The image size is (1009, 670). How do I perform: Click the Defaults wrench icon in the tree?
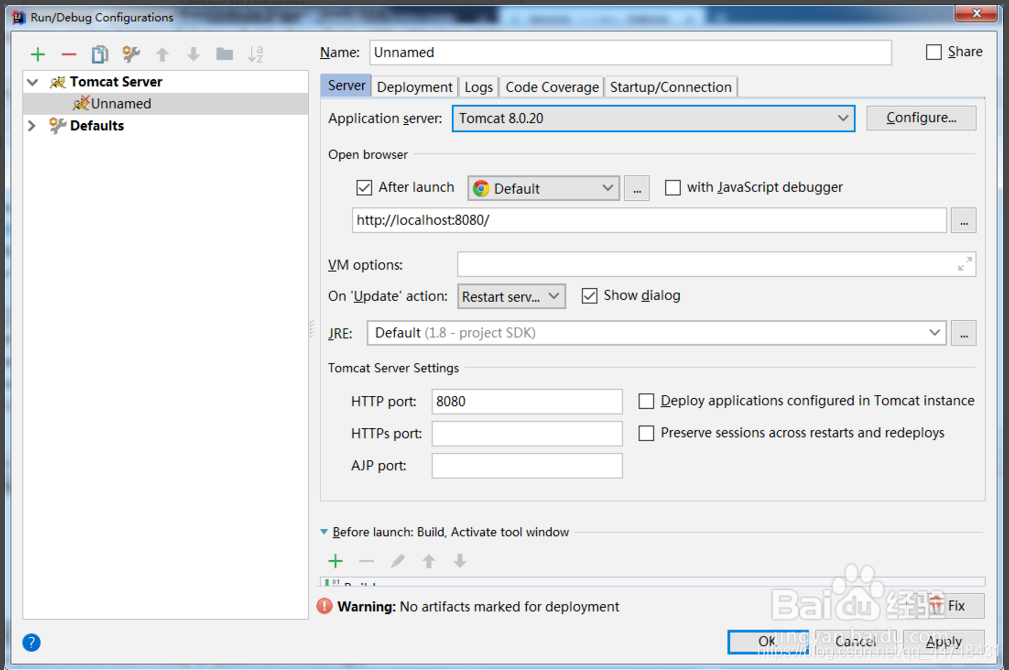point(57,126)
